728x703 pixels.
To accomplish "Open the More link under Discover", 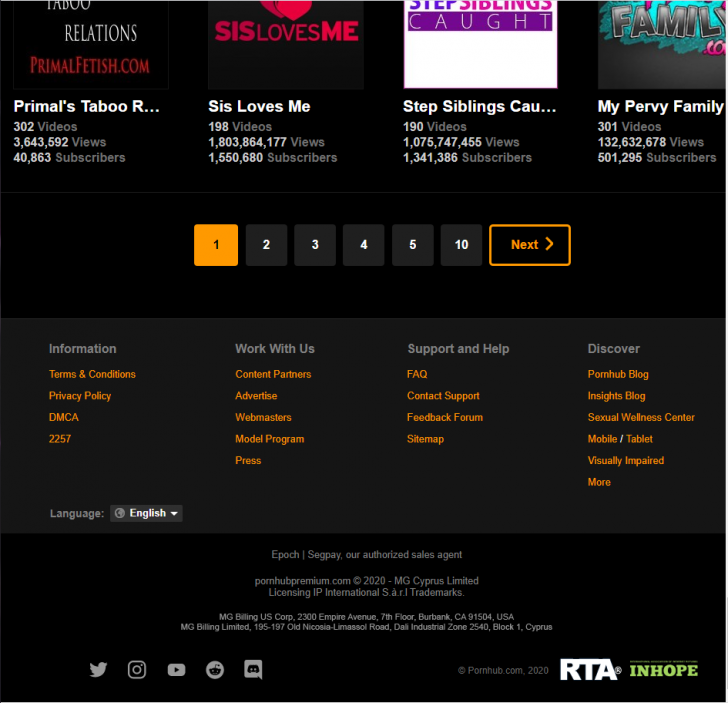I will tap(599, 482).
